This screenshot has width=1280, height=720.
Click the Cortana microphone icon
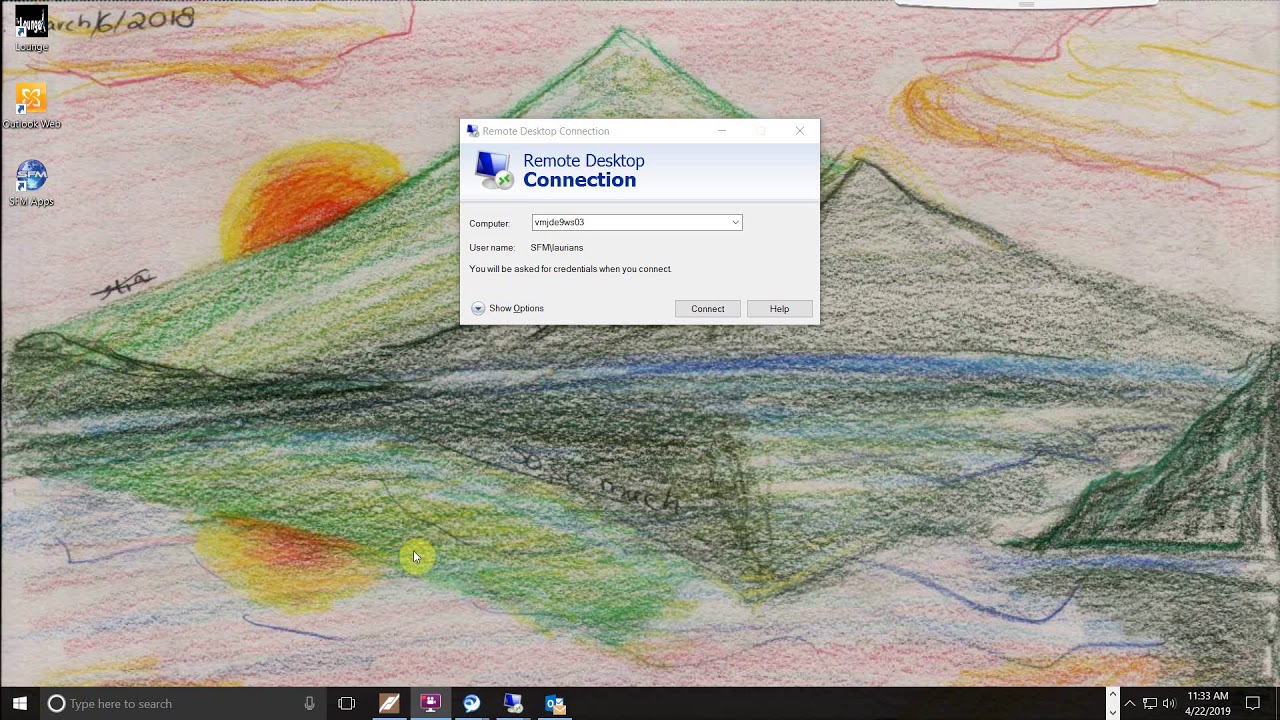point(310,703)
